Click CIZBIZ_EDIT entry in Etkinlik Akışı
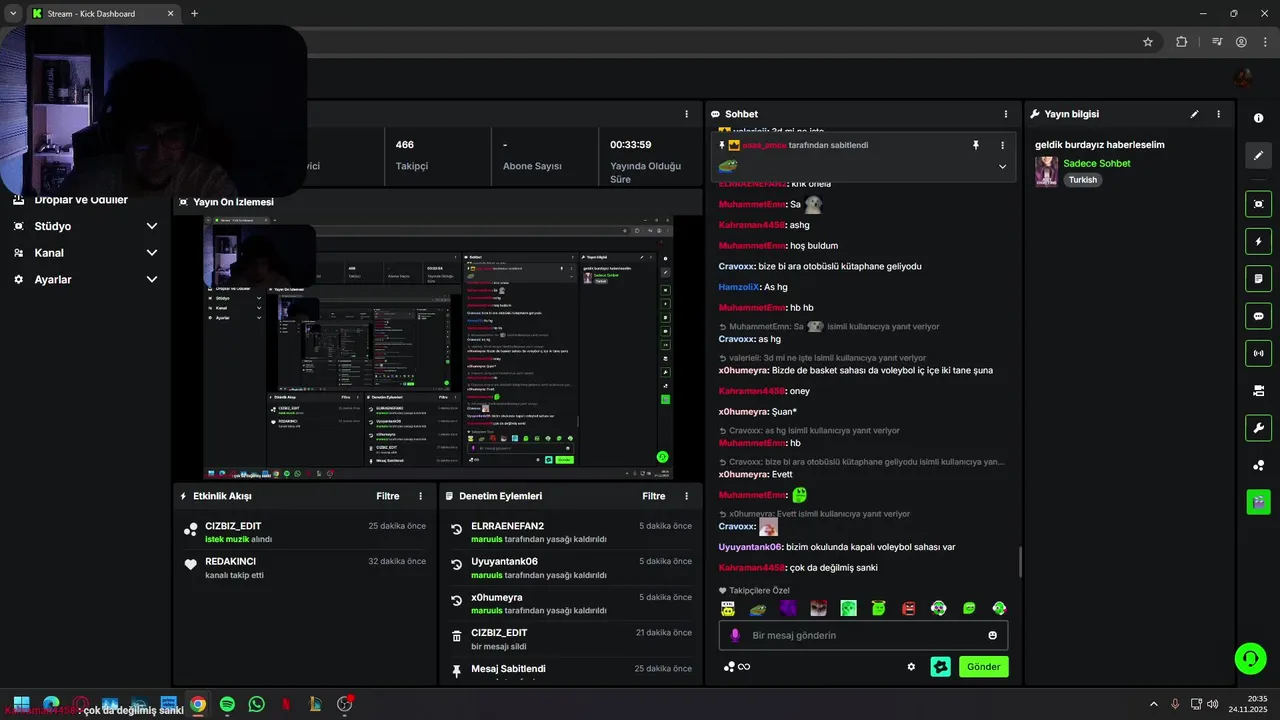Viewport: 1280px width, 720px height. [x=305, y=532]
